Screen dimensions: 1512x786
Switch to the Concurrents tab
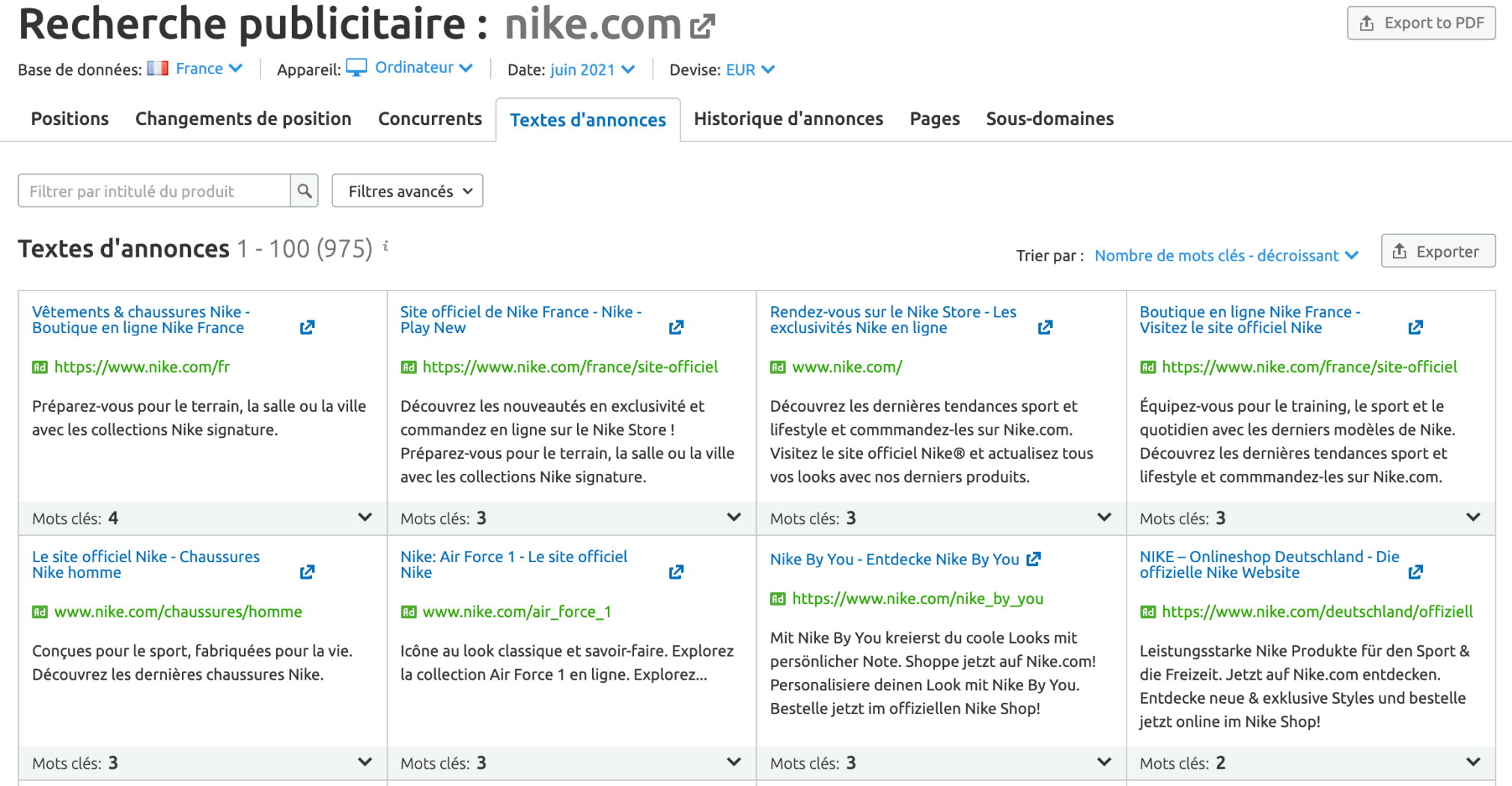[x=430, y=118]
